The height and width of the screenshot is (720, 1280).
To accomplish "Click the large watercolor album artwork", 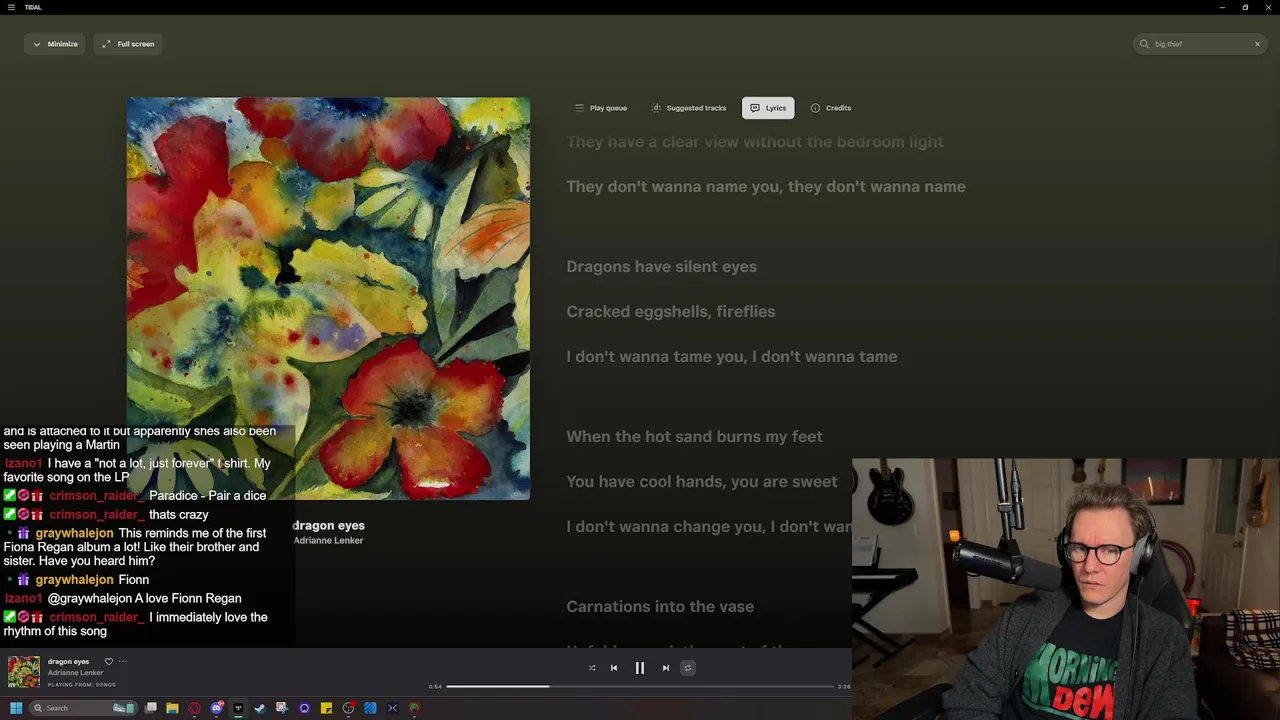I will [328, 298].
